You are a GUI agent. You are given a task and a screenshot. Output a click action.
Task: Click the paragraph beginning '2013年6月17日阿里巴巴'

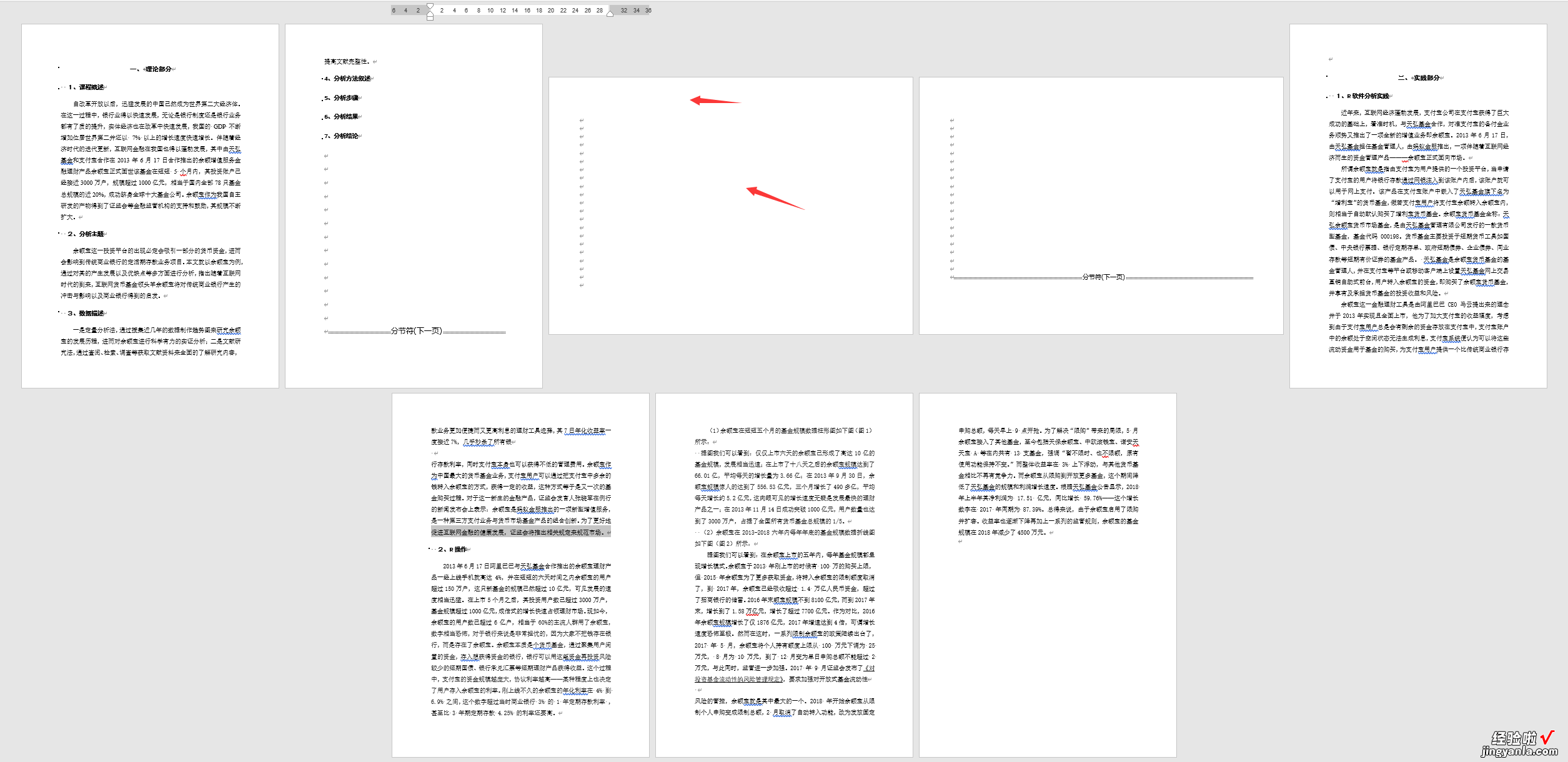[x=521, y=640]
